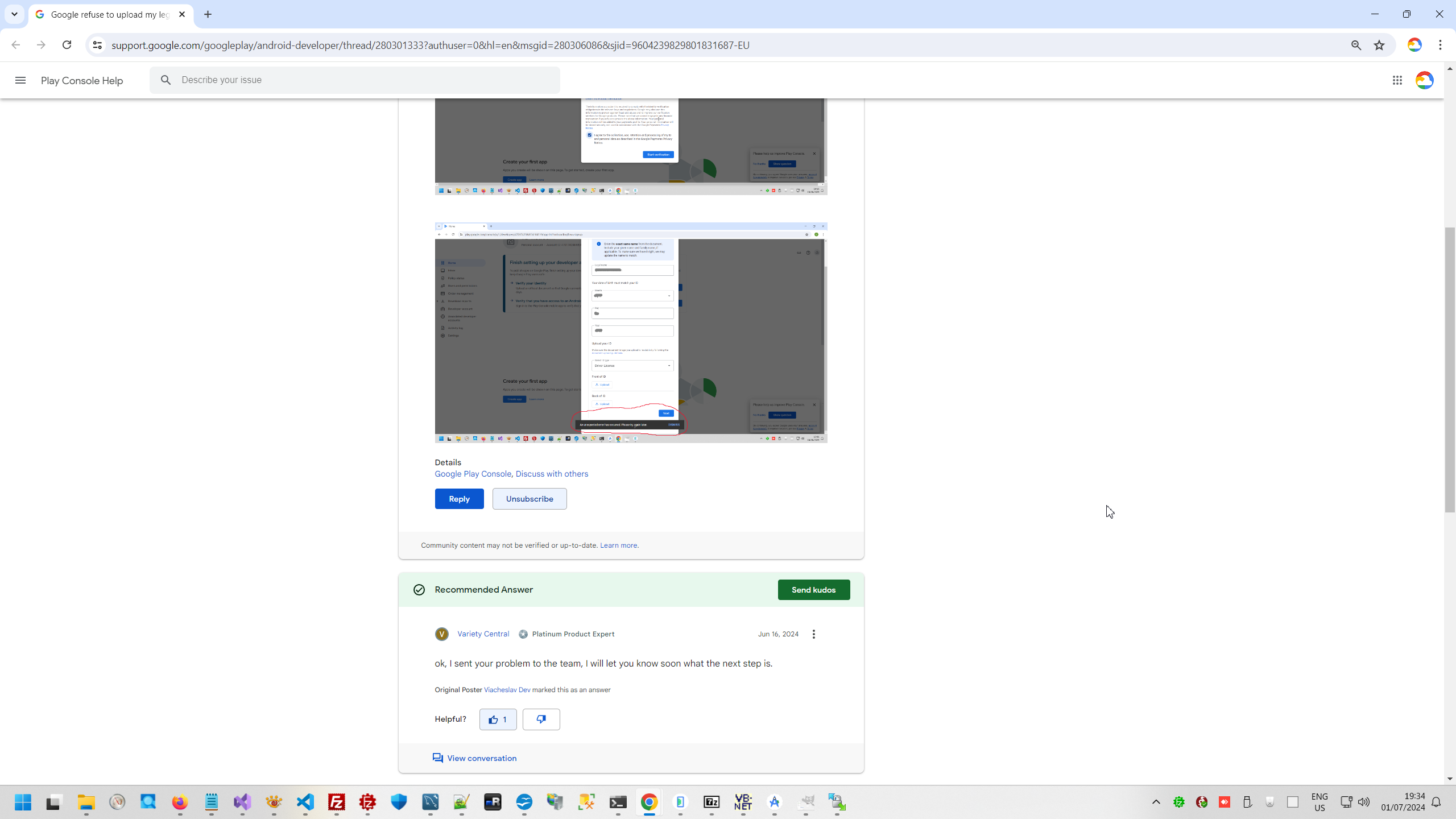
Task: Click the blue Reply button
Action: point(459,499)
